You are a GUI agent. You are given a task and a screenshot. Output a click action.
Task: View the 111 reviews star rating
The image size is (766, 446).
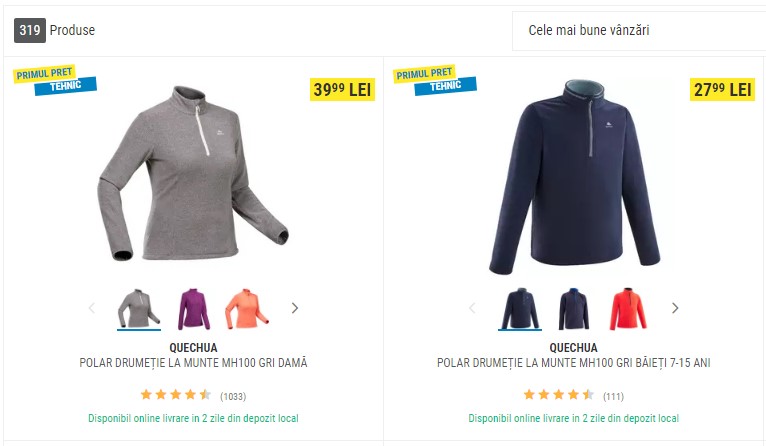[x=559, y=395]
